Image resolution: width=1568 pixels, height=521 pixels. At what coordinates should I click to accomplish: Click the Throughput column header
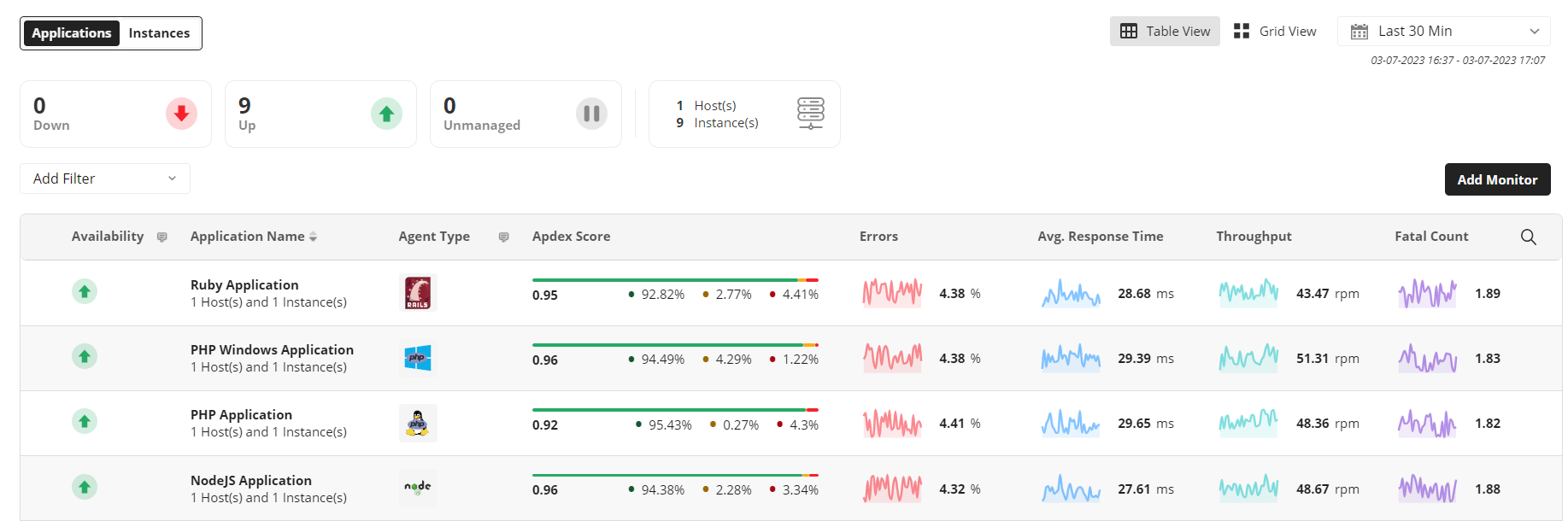tap(1254, 237)
